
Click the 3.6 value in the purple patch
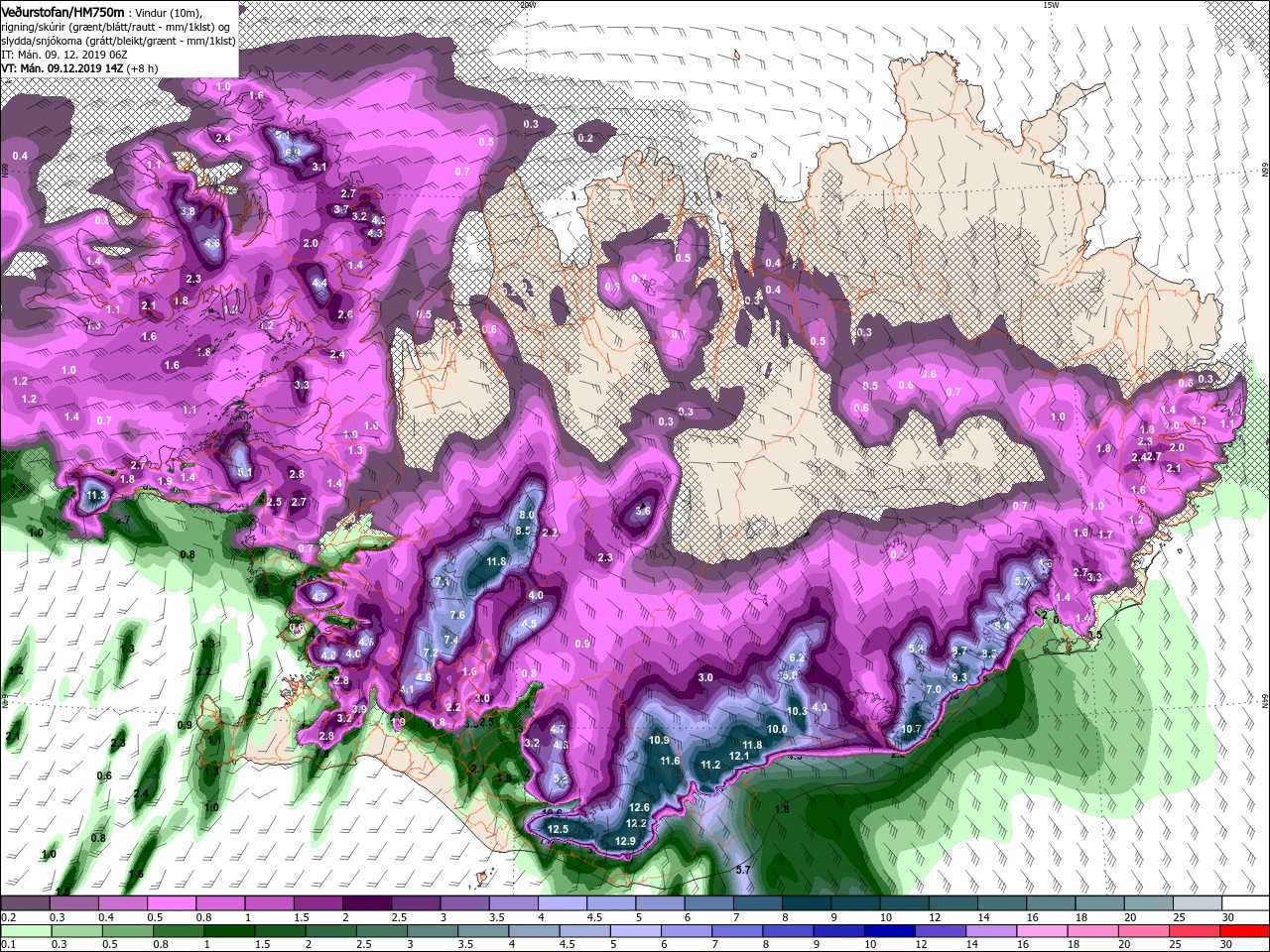point(643,511)
